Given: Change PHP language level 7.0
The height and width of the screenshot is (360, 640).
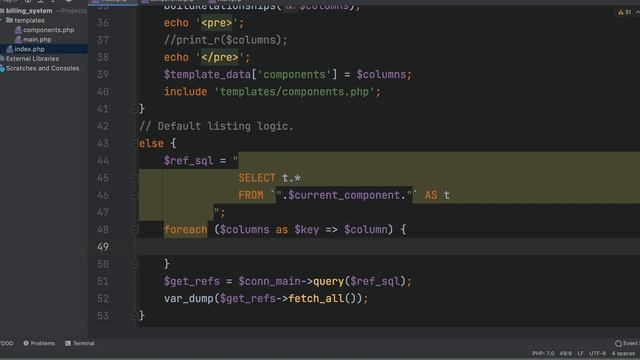Looking at the screenshot, I should (543, 353).
